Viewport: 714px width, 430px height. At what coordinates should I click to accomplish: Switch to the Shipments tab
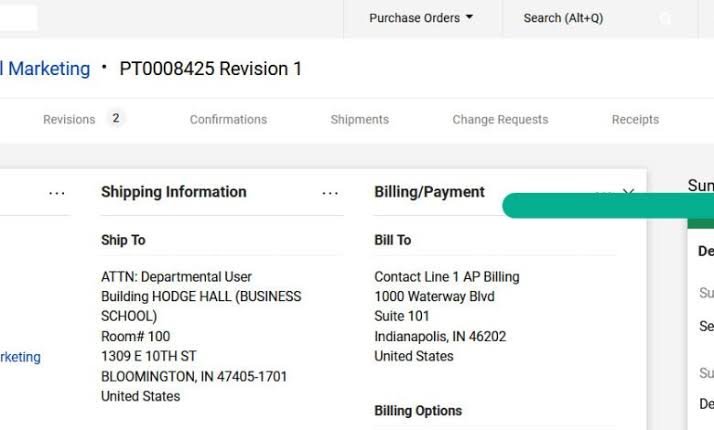tap(360, 119)
